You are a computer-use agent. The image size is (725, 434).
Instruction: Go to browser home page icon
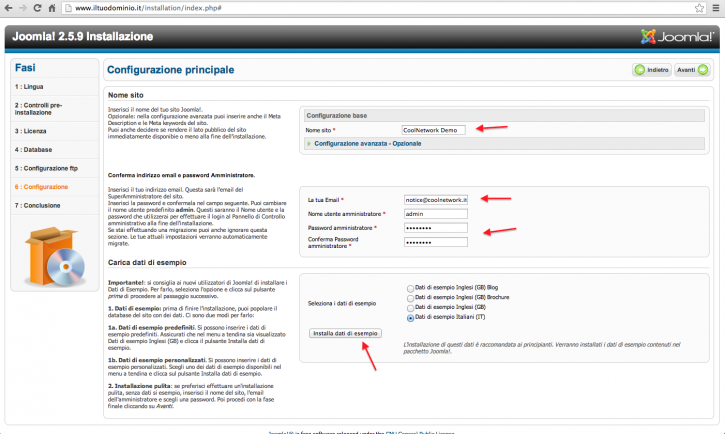coord(52,8)
